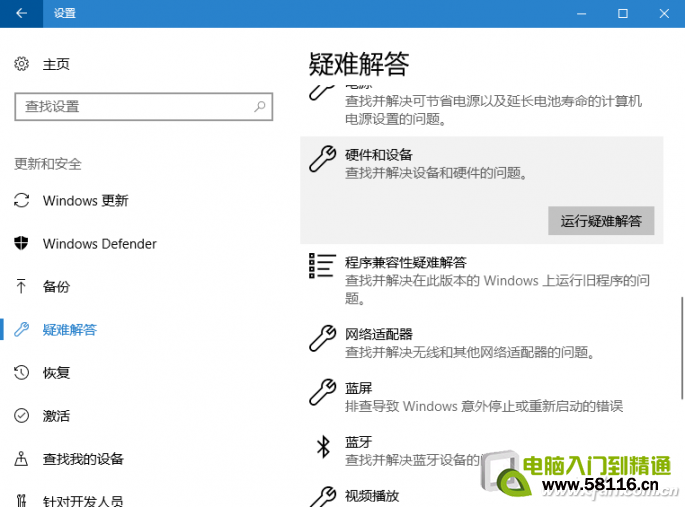Maximize the 设置 window

click(x=623, y=14)
